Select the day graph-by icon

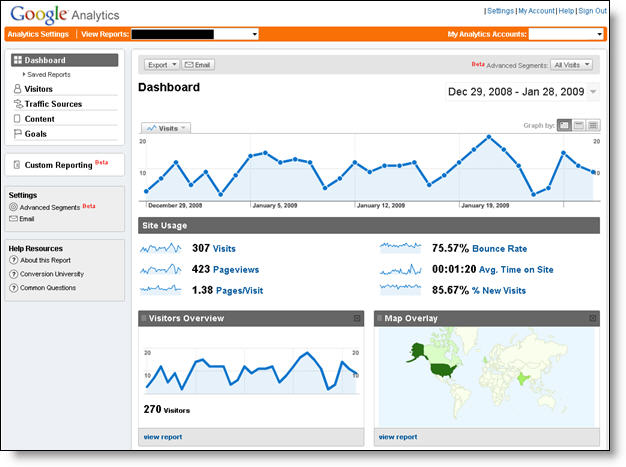pos(564,125)
